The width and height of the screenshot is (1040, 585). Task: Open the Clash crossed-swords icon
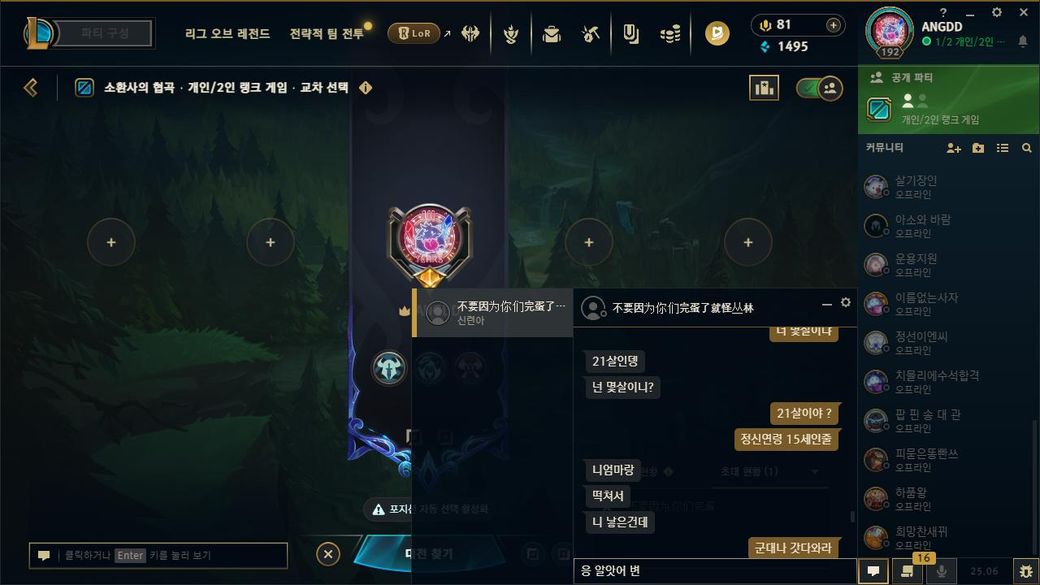[471, 33]
